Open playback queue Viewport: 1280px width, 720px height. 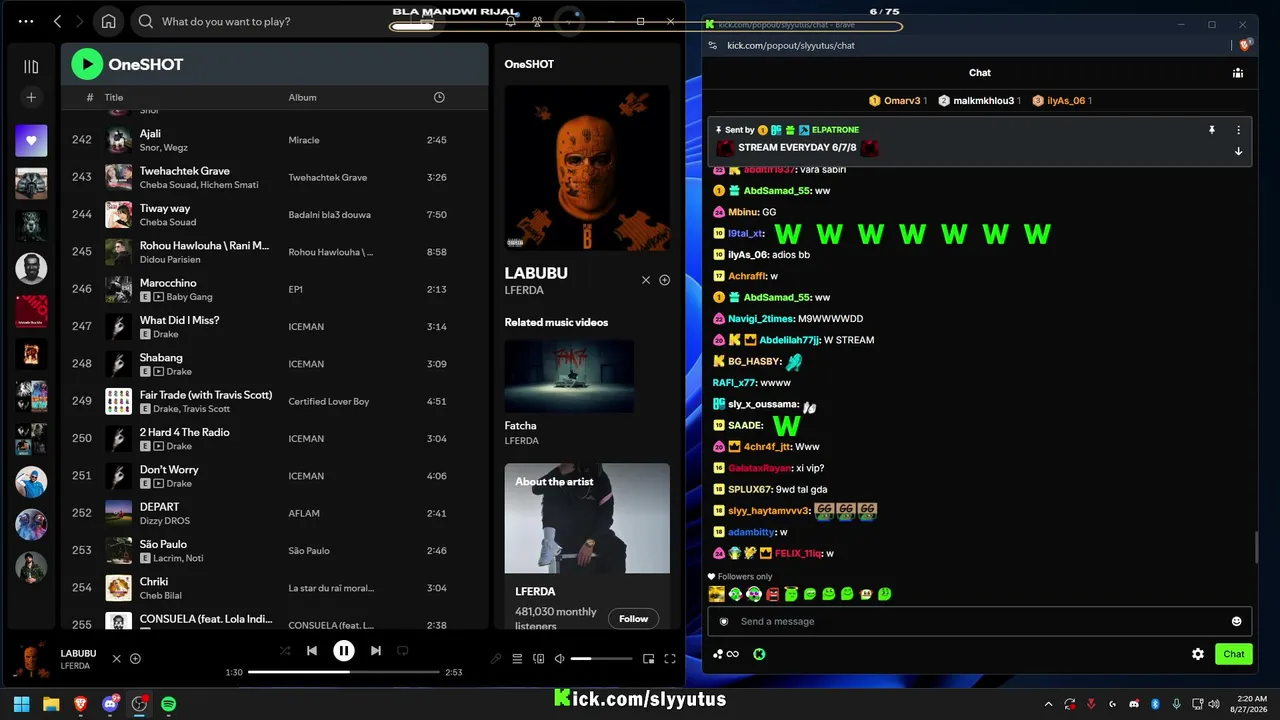(517, 658)
